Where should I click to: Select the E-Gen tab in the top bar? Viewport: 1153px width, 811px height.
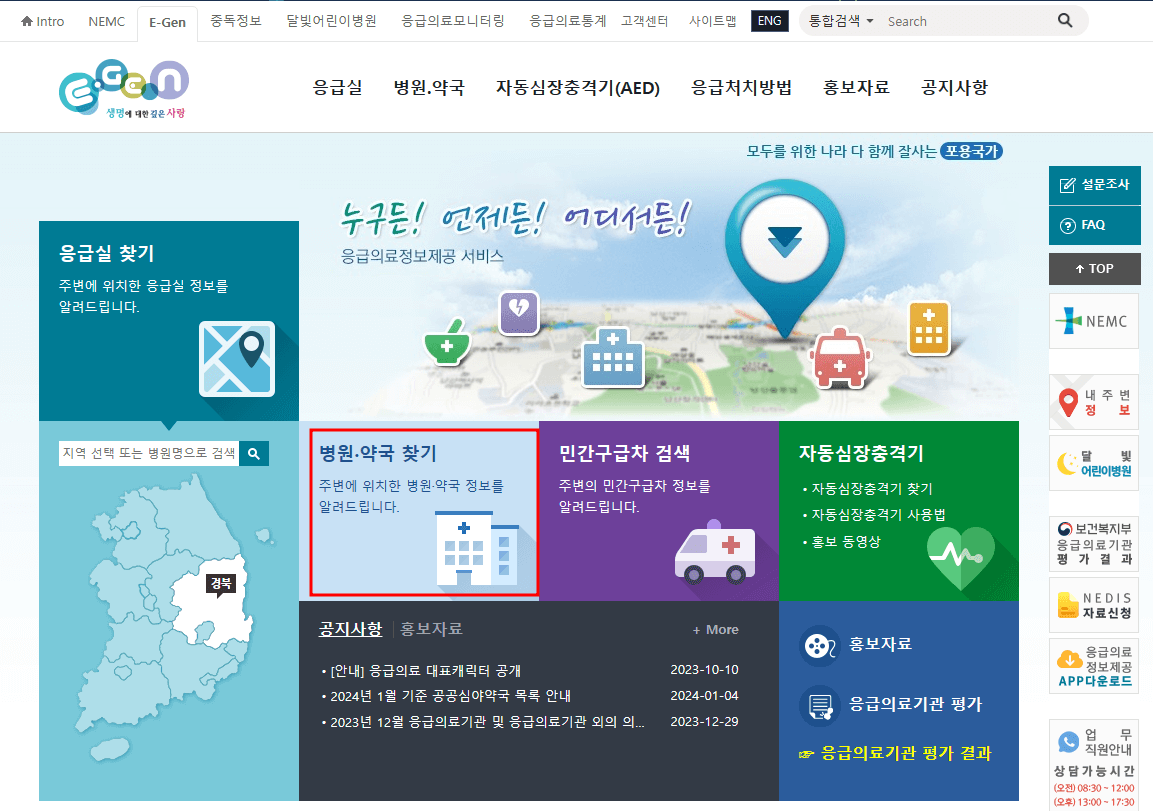click(166, 20)
